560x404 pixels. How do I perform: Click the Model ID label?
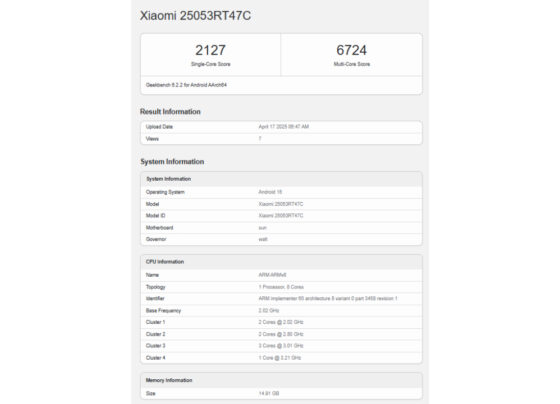155,216
